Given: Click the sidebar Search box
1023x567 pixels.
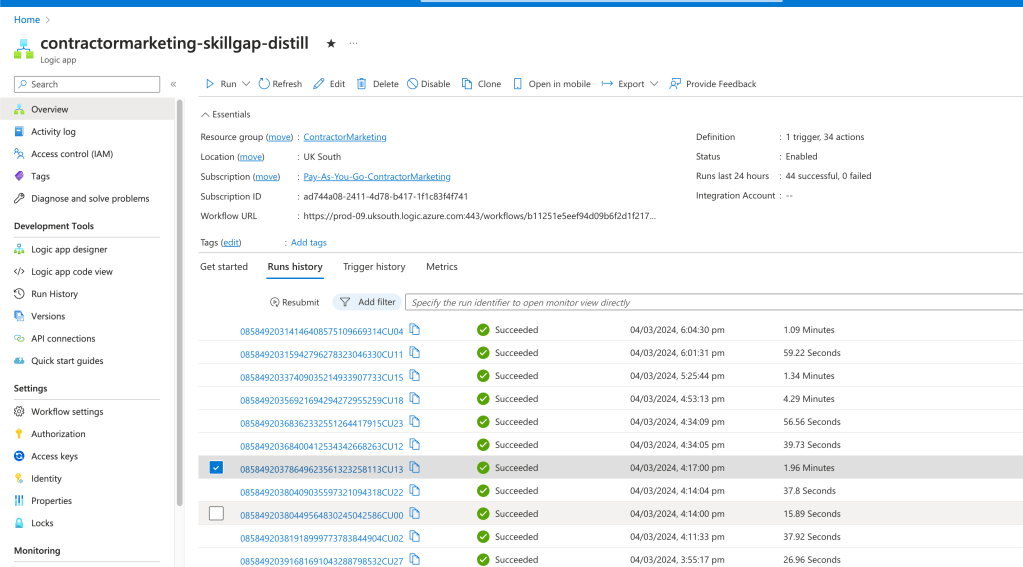Looking at the screenshot, I should (x=87, y=84).
